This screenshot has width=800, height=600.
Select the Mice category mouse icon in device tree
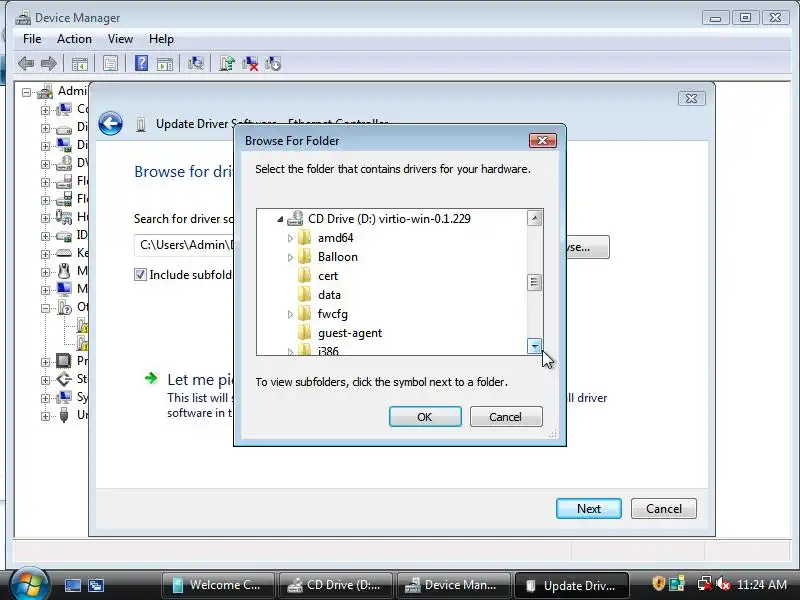click(x=64, y=271)
